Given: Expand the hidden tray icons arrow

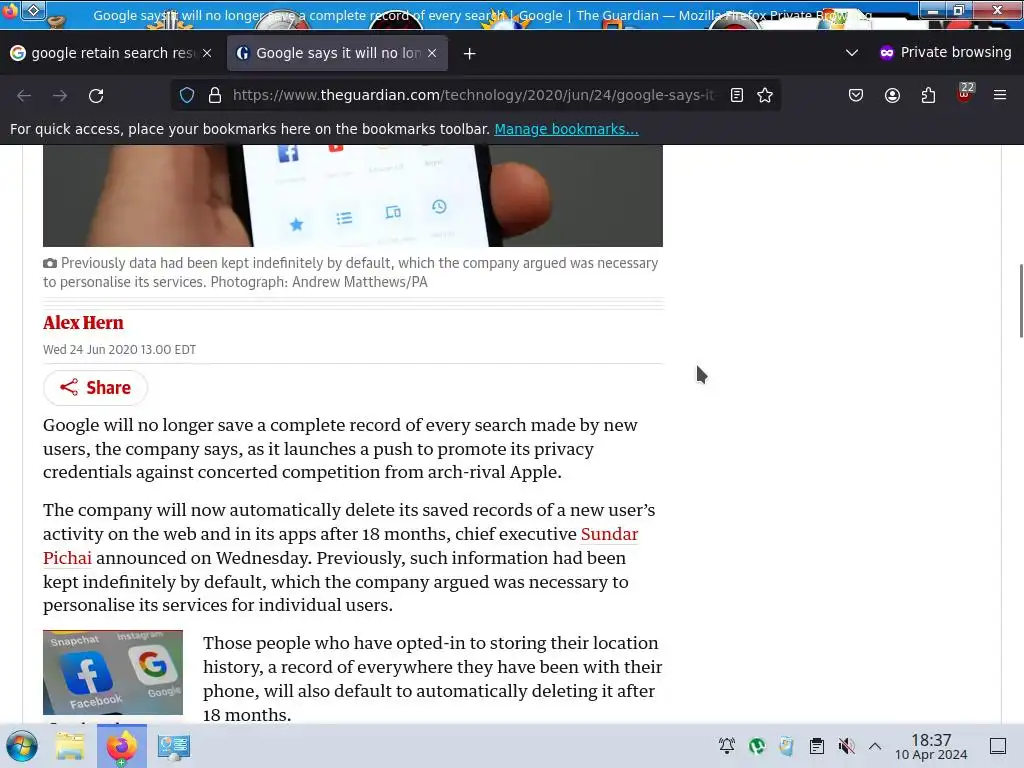Looking at the screenshot, I should tap(875, 746).
